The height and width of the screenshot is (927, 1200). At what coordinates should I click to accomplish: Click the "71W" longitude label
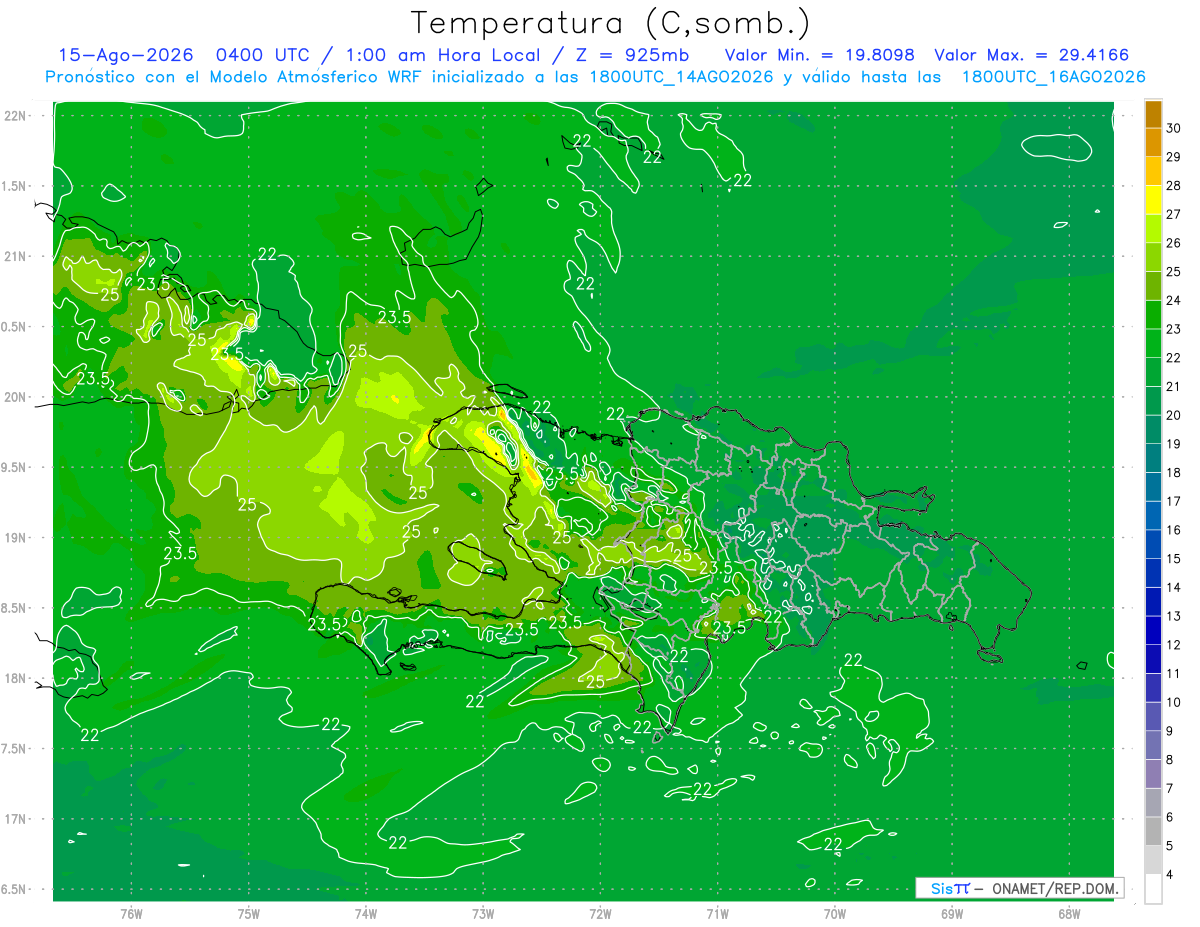(x=717, y=914)
